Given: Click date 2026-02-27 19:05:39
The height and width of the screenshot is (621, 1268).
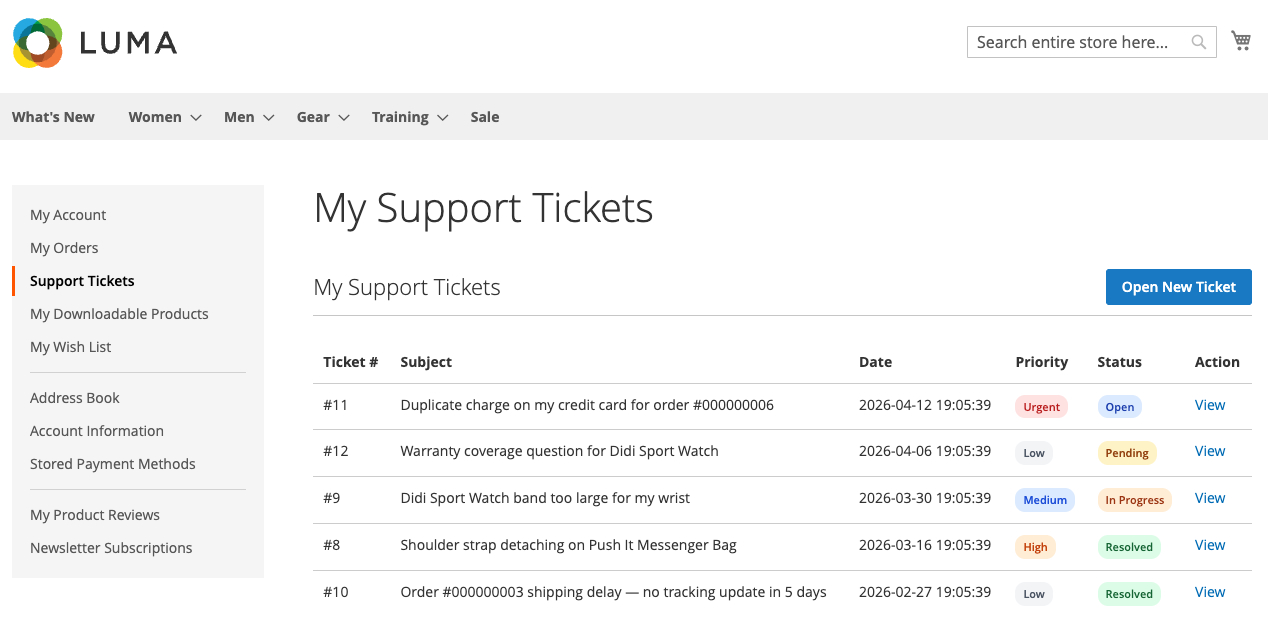Looking at the screenshot, I should (925, 592).
